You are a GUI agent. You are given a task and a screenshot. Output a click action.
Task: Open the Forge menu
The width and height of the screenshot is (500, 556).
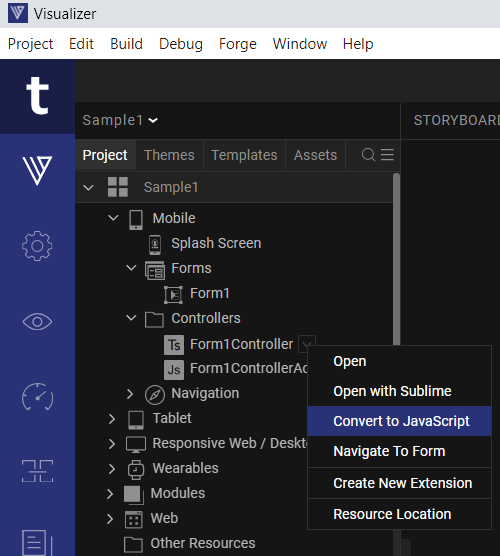pyautogui.click(x=238, y=44)
